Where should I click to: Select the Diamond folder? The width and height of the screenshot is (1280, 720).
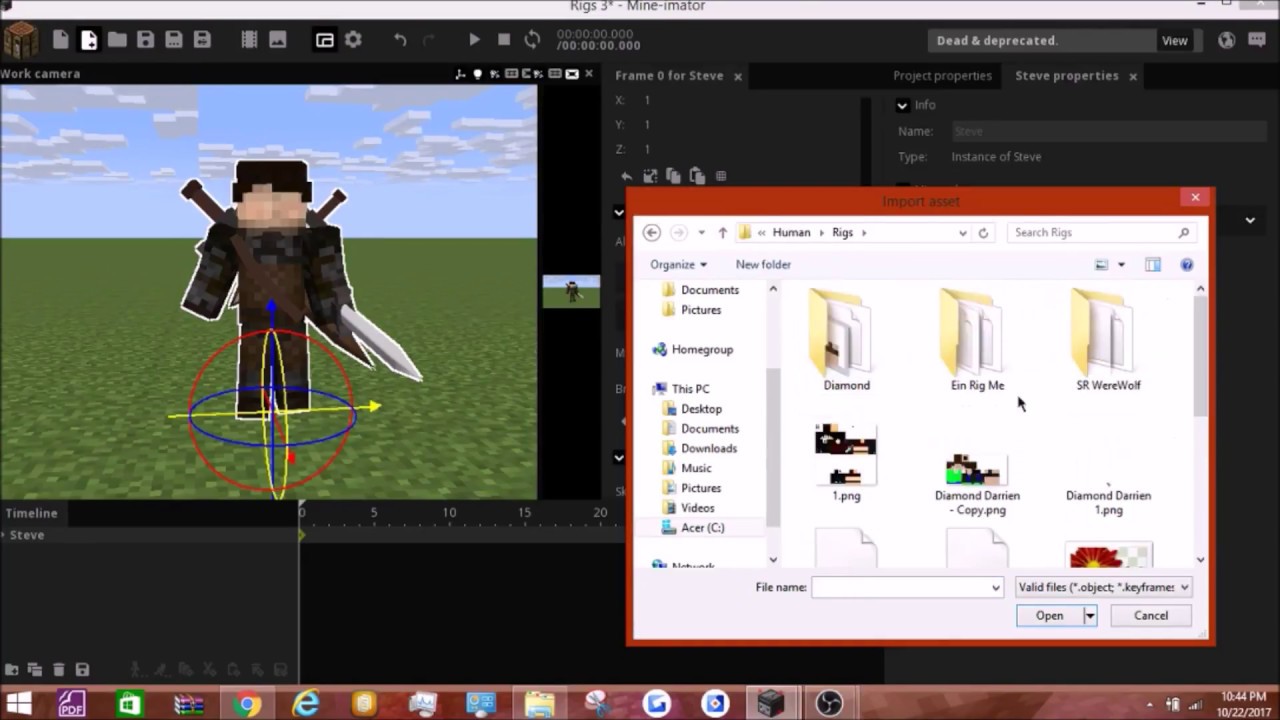(x=846, y=340)
